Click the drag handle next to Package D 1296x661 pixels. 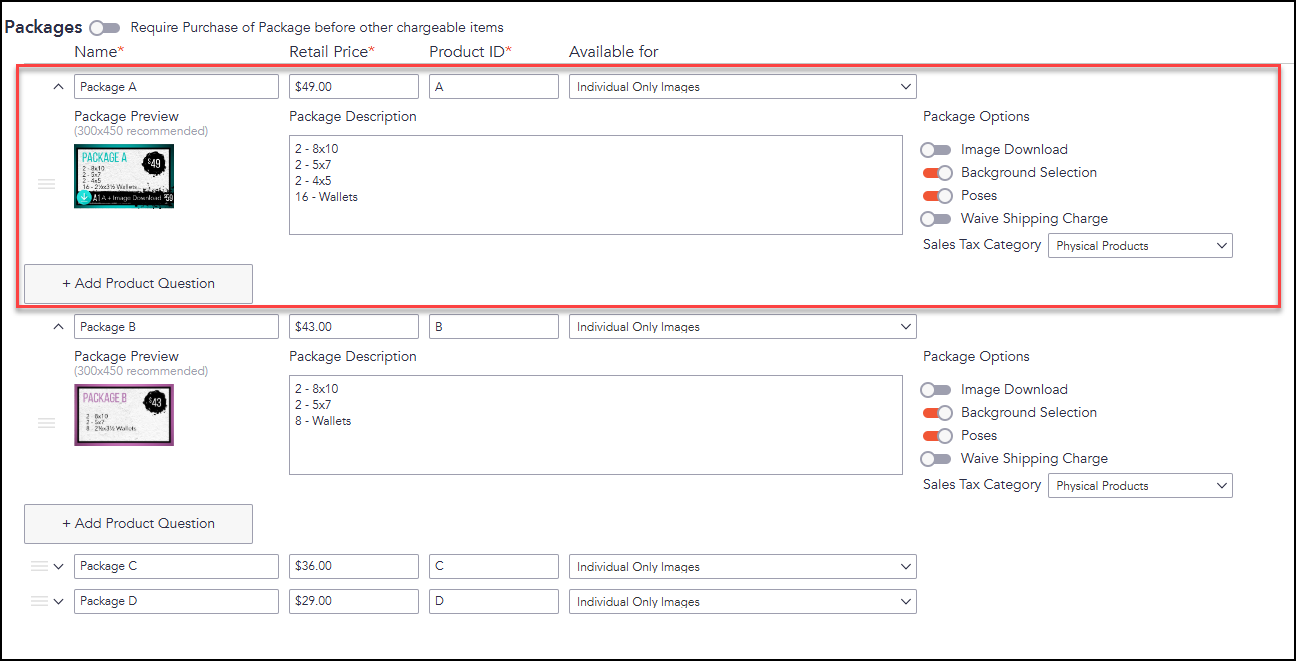[39, 601]
